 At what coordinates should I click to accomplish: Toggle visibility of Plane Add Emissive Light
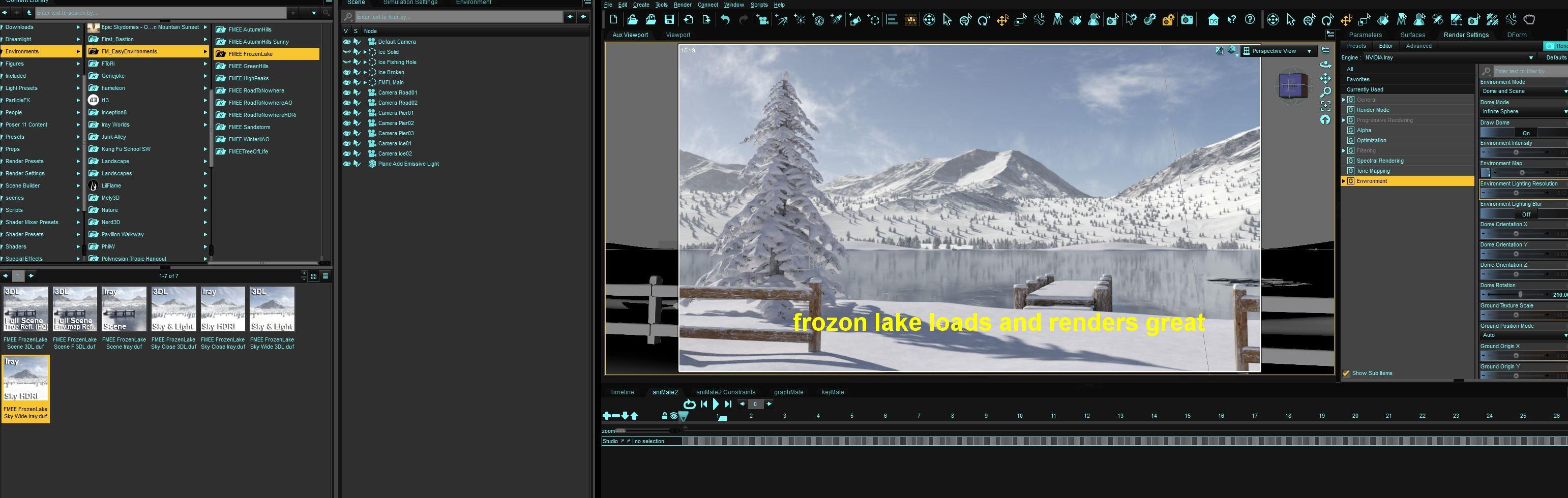coord(346,164)
